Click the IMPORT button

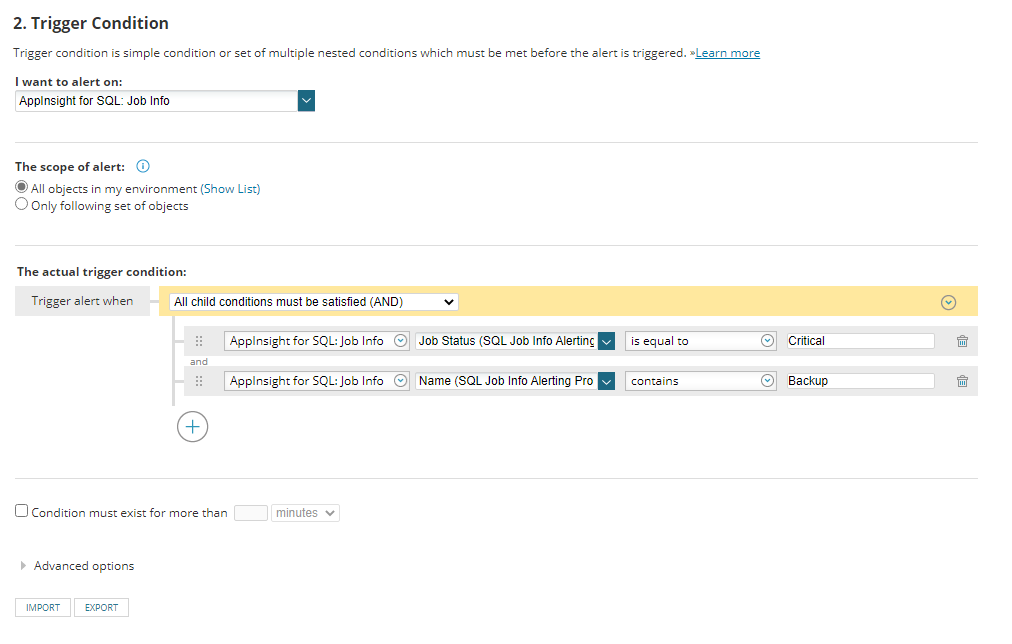(x=43, y=607)
